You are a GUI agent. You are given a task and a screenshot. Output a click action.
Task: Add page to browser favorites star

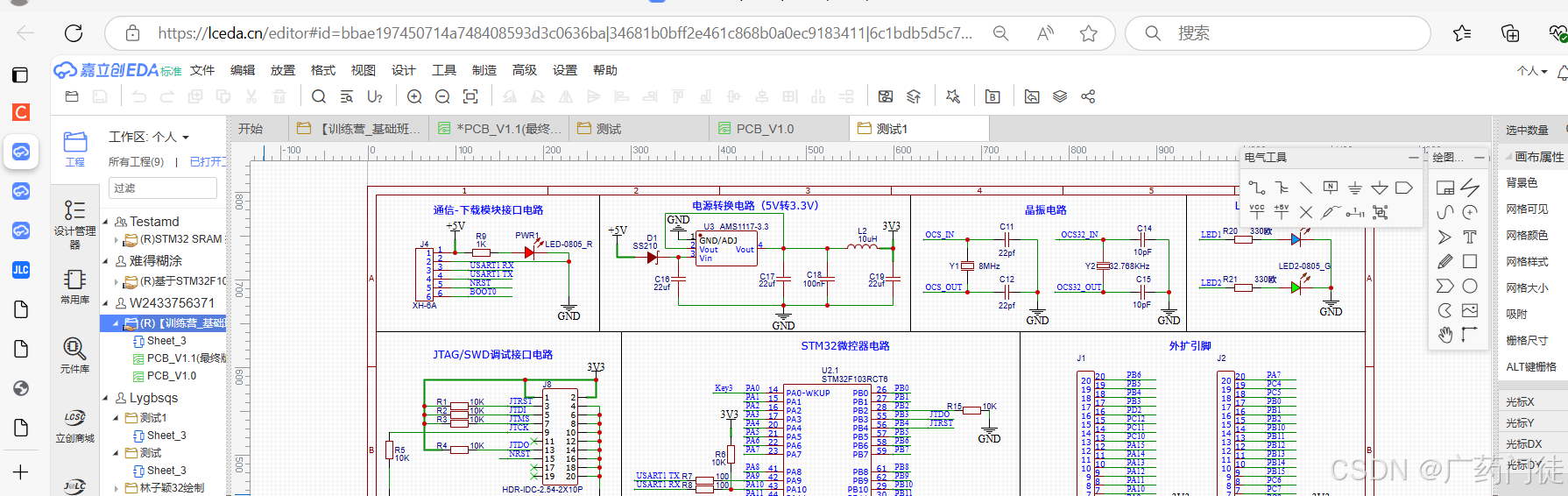[1089, 33]
